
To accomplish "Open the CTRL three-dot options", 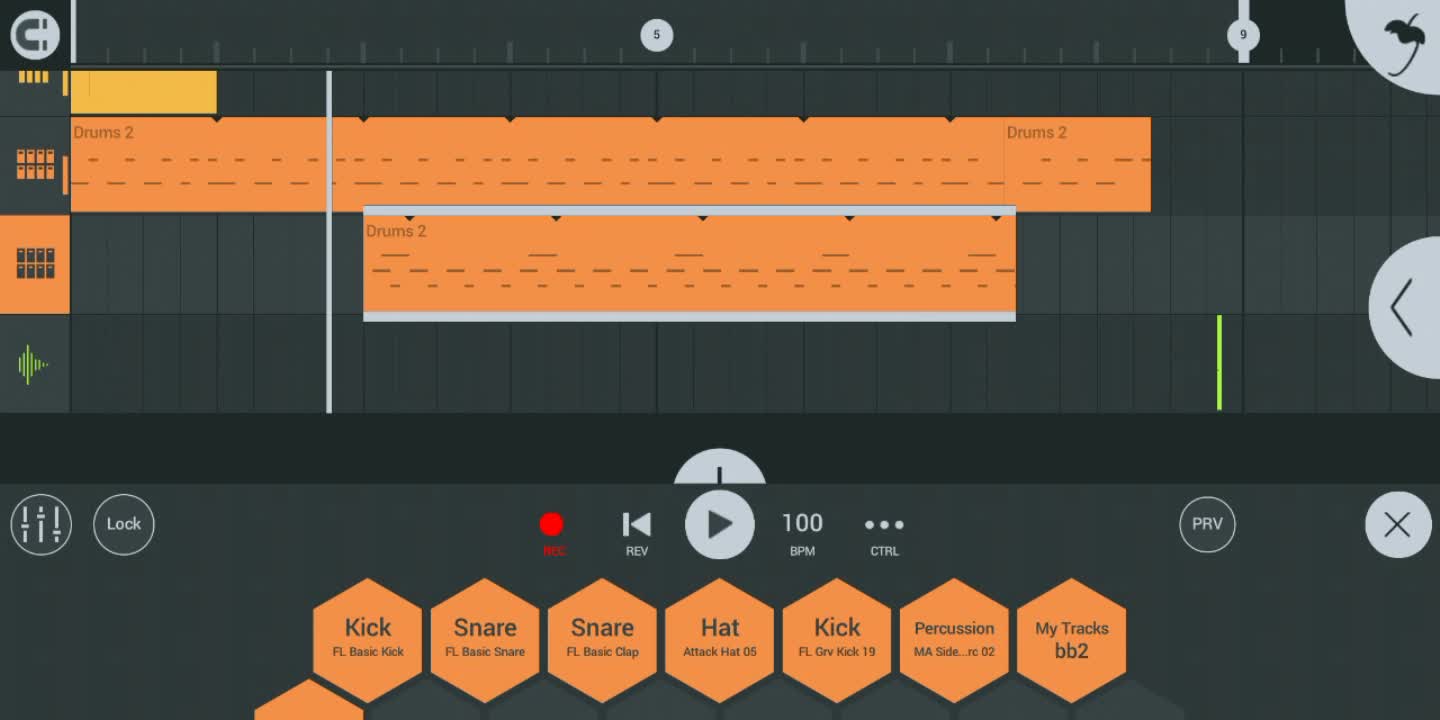I will tap(884, 533).
